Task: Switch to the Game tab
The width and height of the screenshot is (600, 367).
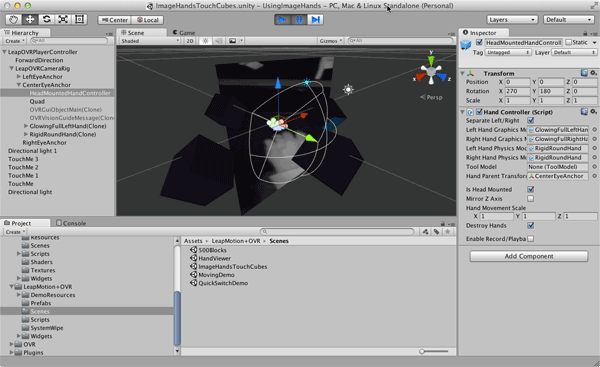Action: 184,33
